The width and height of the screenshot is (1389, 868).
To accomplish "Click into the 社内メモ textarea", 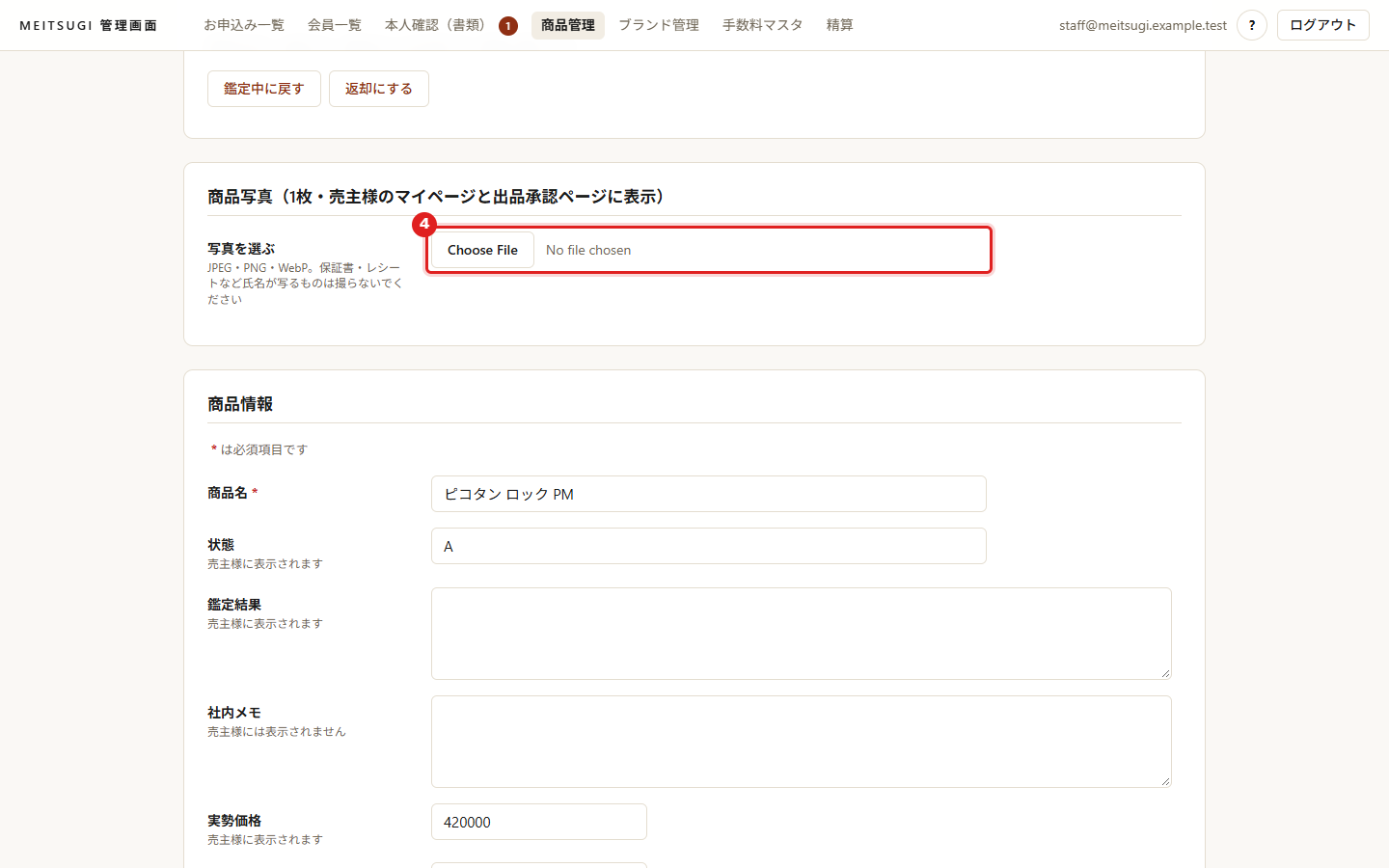I will [x=802, y=742].
